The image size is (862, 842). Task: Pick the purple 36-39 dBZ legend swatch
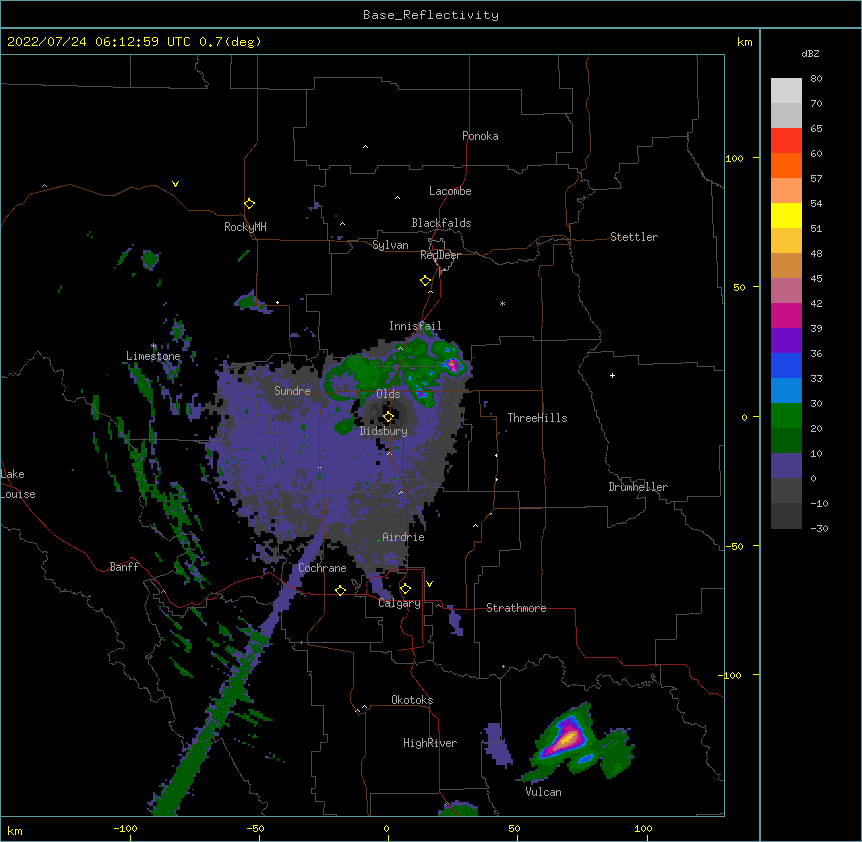point(786,341)
